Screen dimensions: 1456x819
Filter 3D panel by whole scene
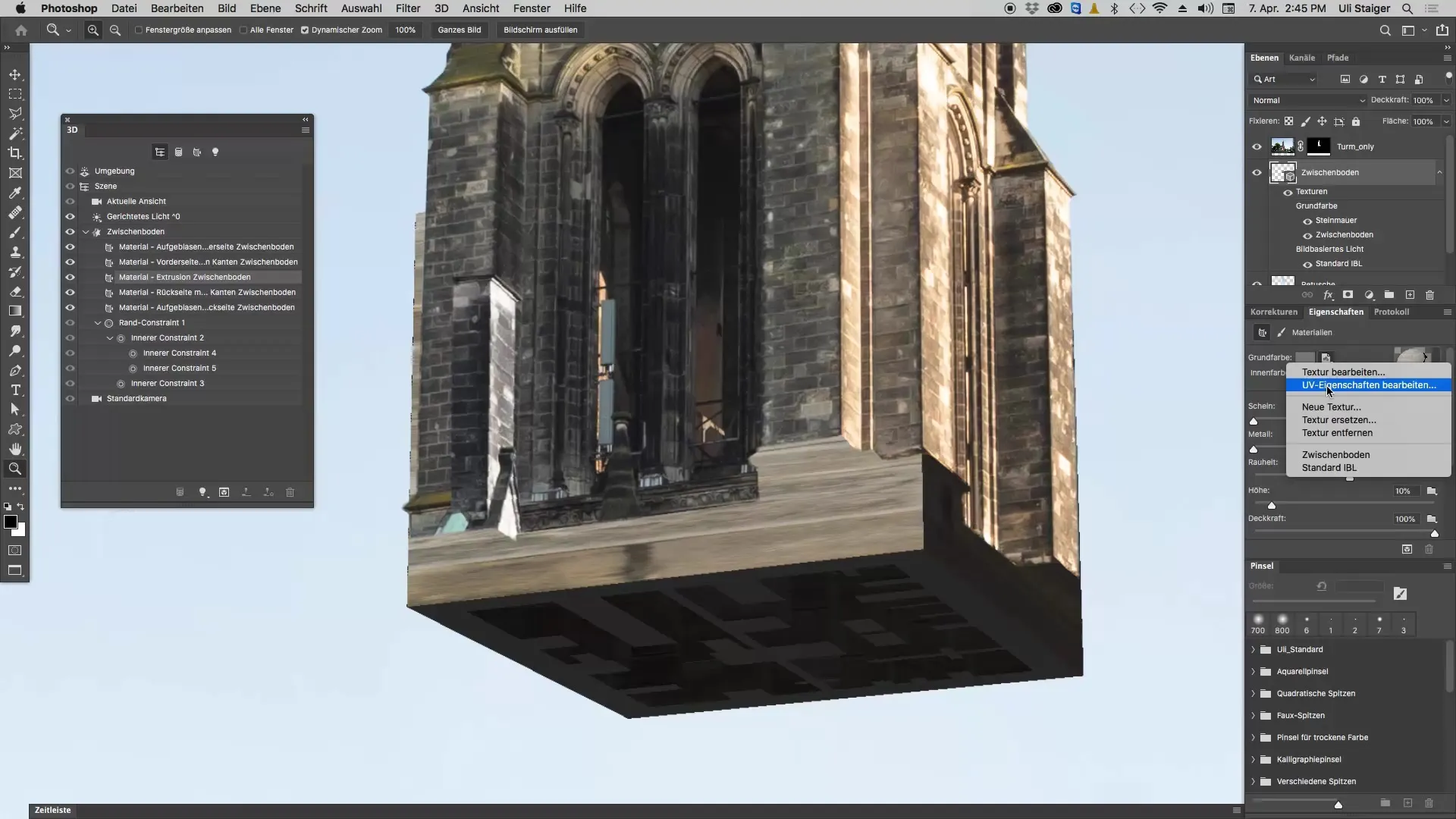[x=160, y=152]
